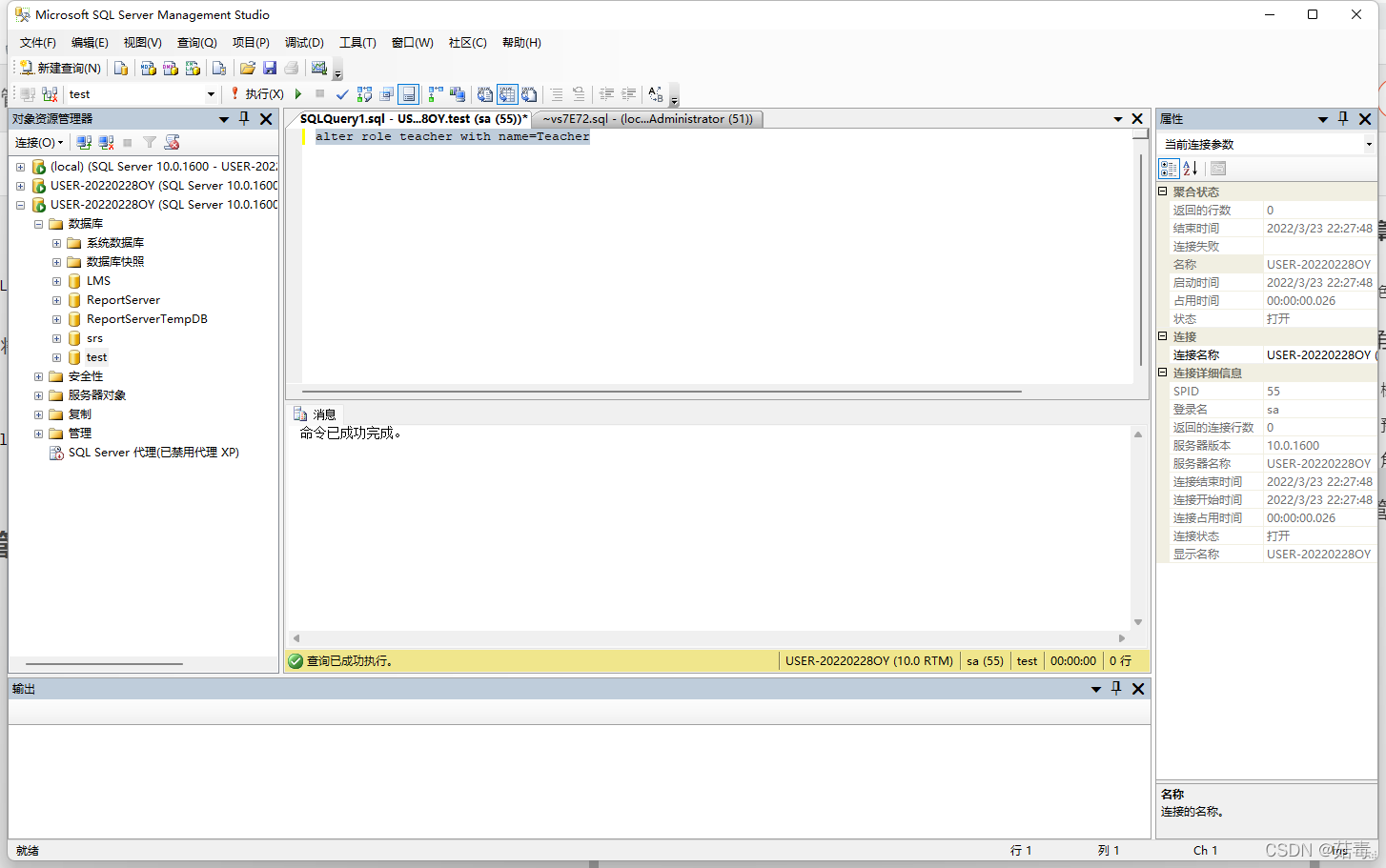Collapse the 数据库 folder node
Image resolution: width=1386 pixels, height=868 pixels.
pyautogui.click(x=38, y=224)
